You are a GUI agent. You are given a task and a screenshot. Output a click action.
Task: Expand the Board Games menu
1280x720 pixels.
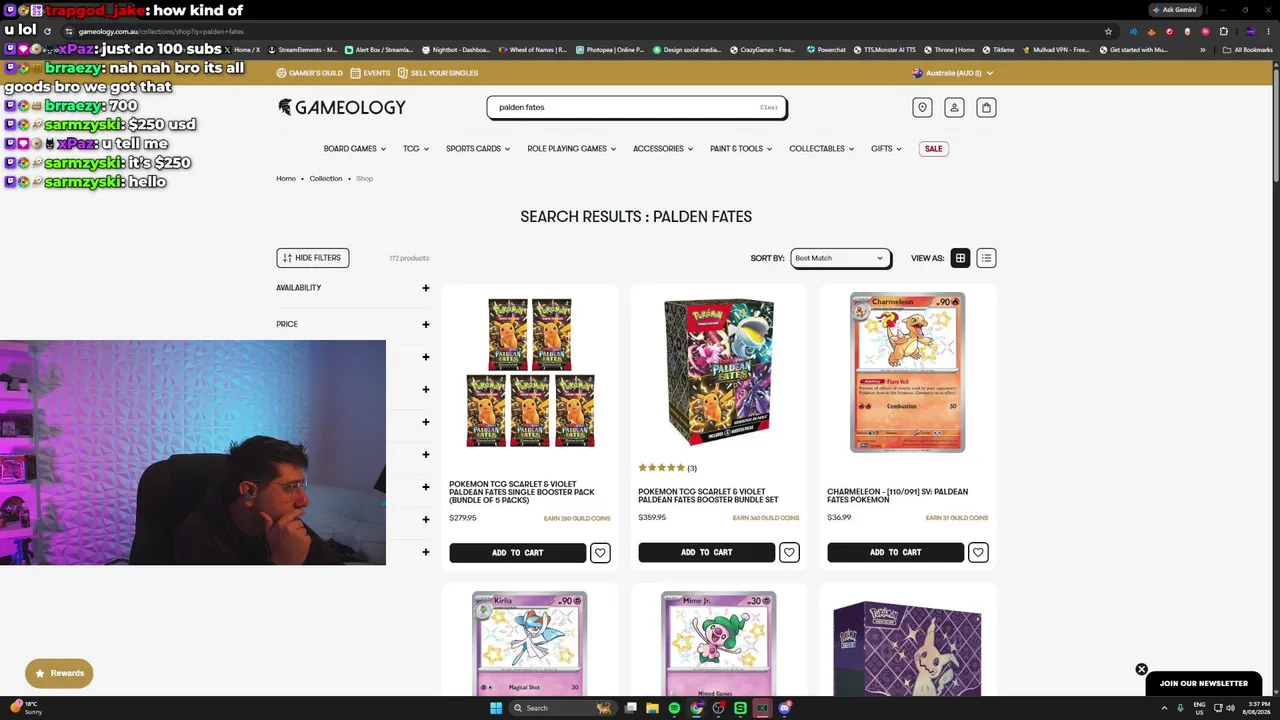coord(355,149)
